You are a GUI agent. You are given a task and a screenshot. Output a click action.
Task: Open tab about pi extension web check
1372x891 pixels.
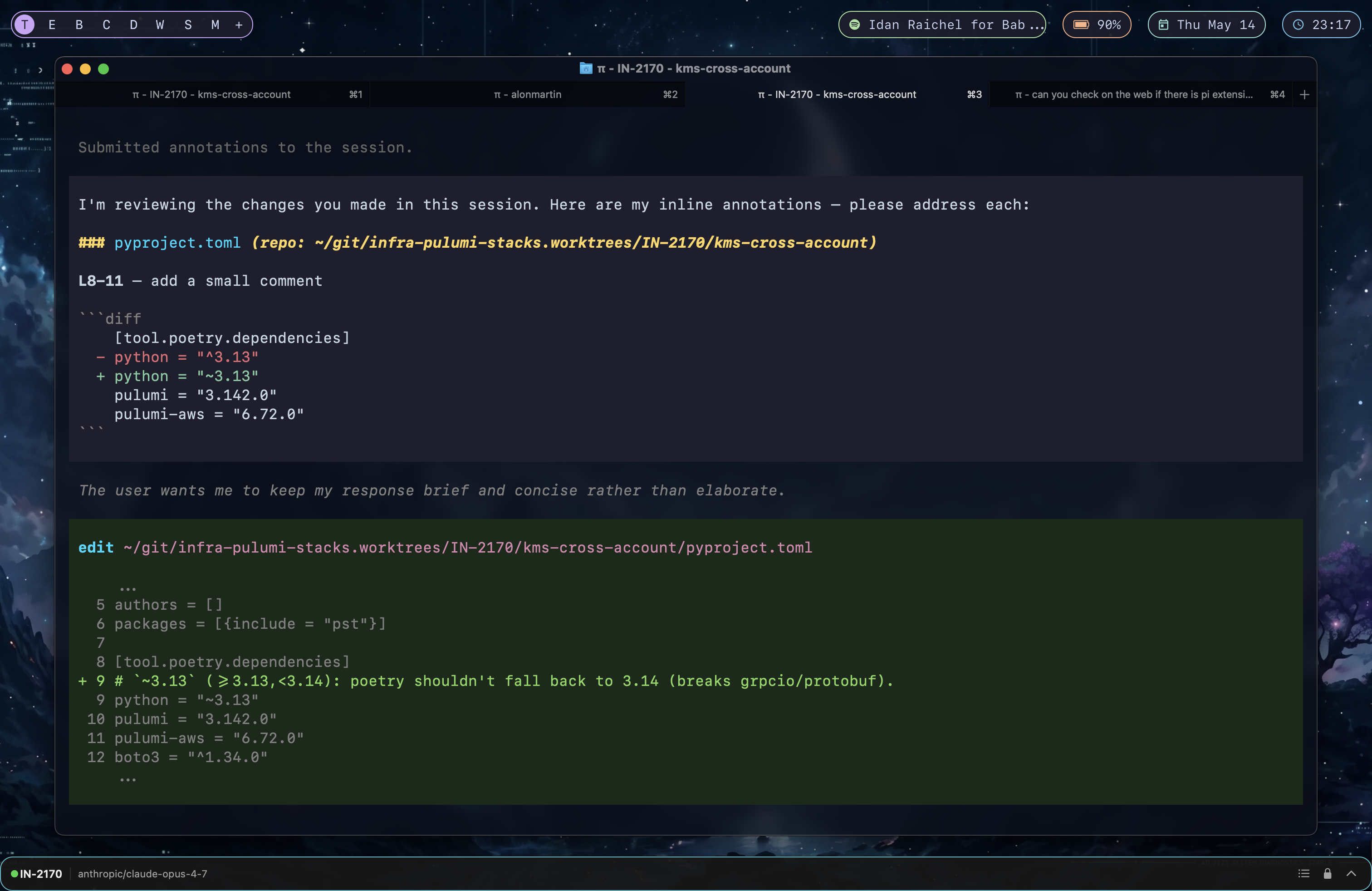(x=1141, y=94)
